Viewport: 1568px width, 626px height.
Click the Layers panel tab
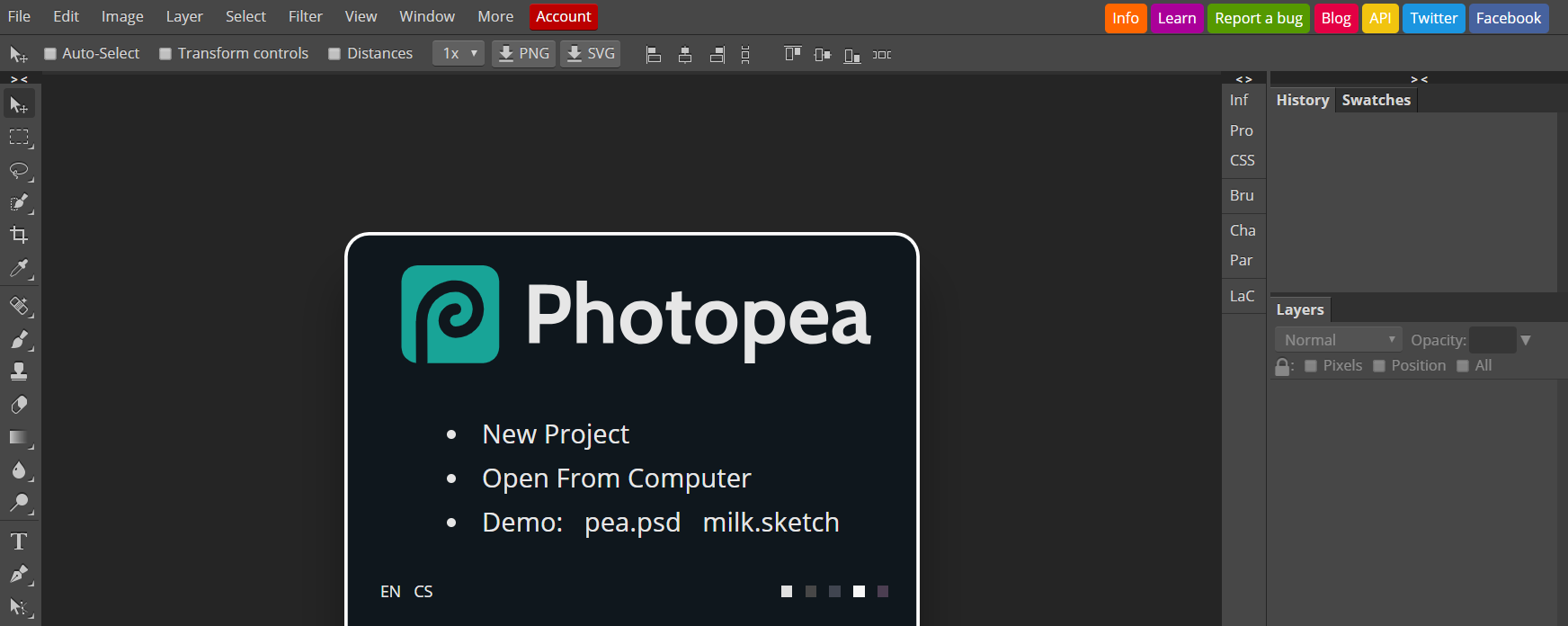1300,309
